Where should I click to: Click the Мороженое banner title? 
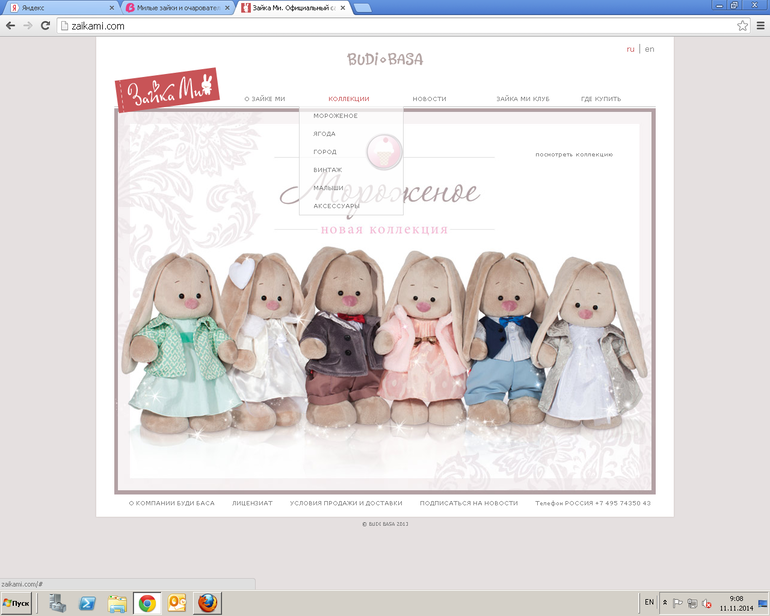(x=379, y=195)
